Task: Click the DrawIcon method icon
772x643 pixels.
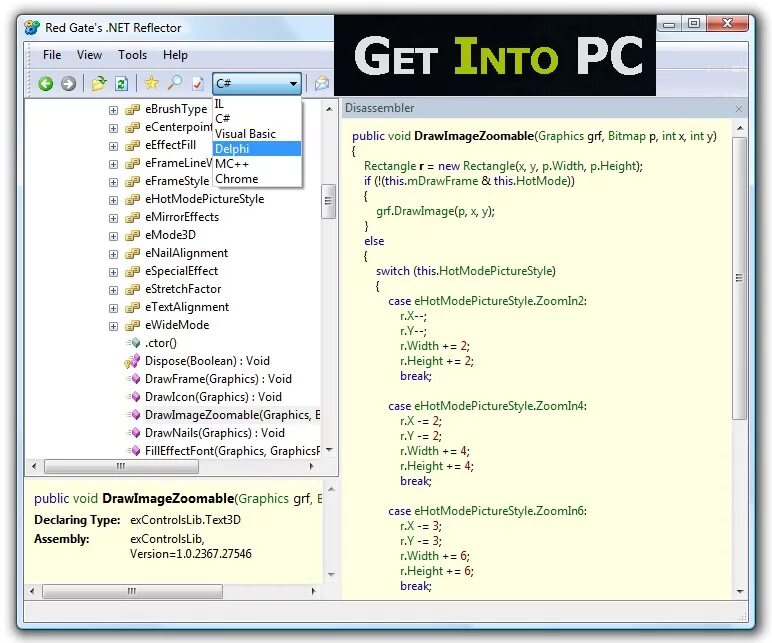Action: [x=134, y=397]
